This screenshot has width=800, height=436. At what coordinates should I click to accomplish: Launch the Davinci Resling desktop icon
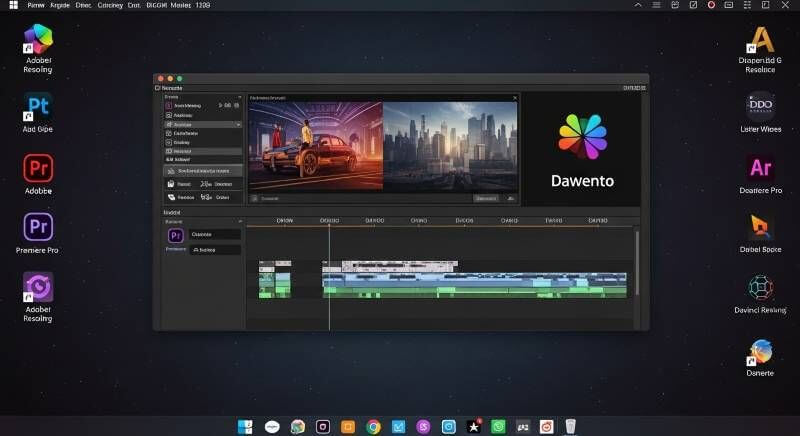(x=760, y=288)
